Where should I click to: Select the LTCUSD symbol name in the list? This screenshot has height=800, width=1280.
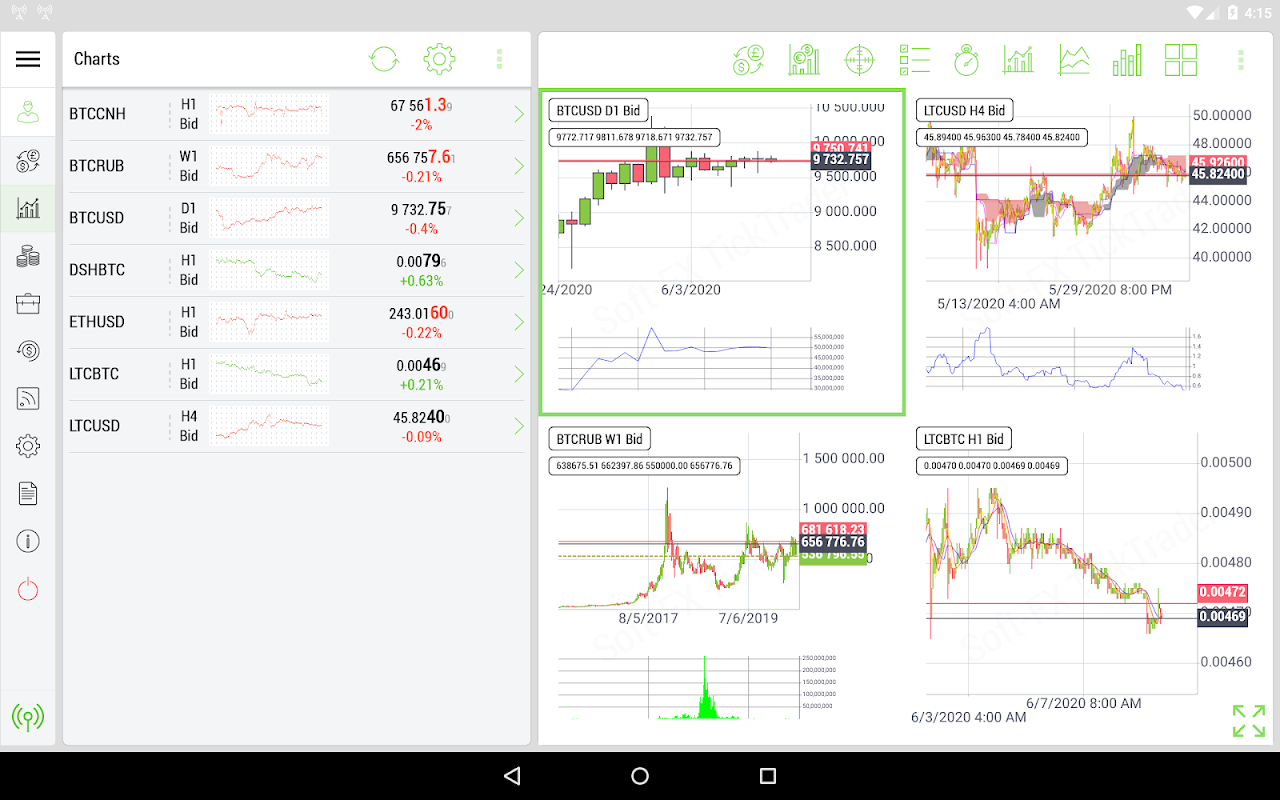tap(96, 426)
